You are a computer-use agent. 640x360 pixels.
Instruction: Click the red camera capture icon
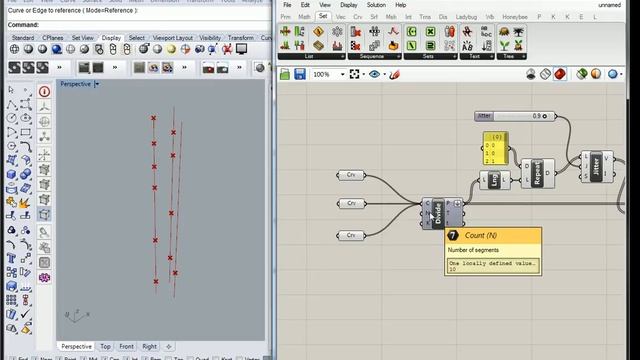click(x=208, y=67)
